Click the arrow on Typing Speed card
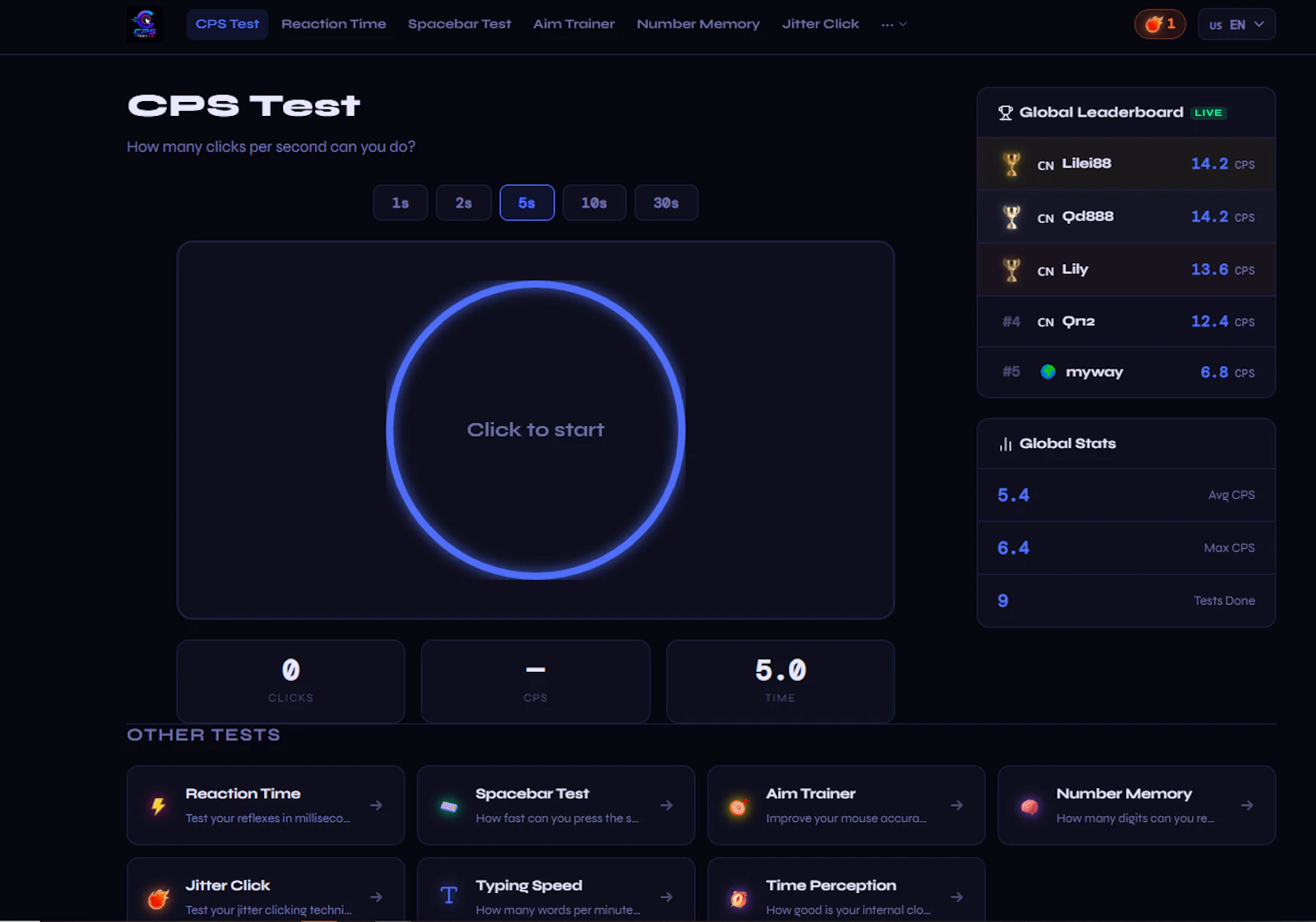1316x922 pixels. click(x=666, y=897)
